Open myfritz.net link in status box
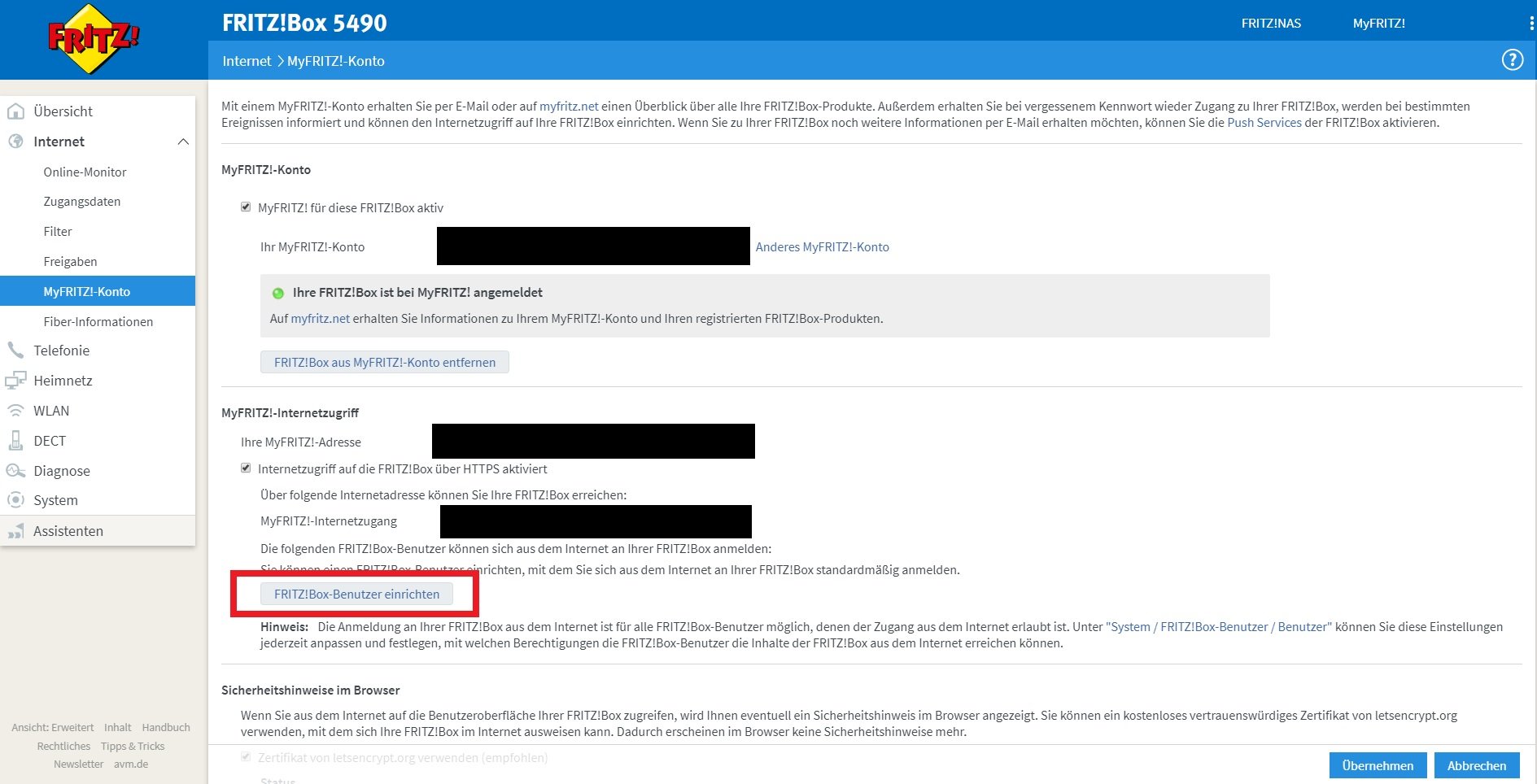Viewport: 1537px width, 784px height. (321, 319)
